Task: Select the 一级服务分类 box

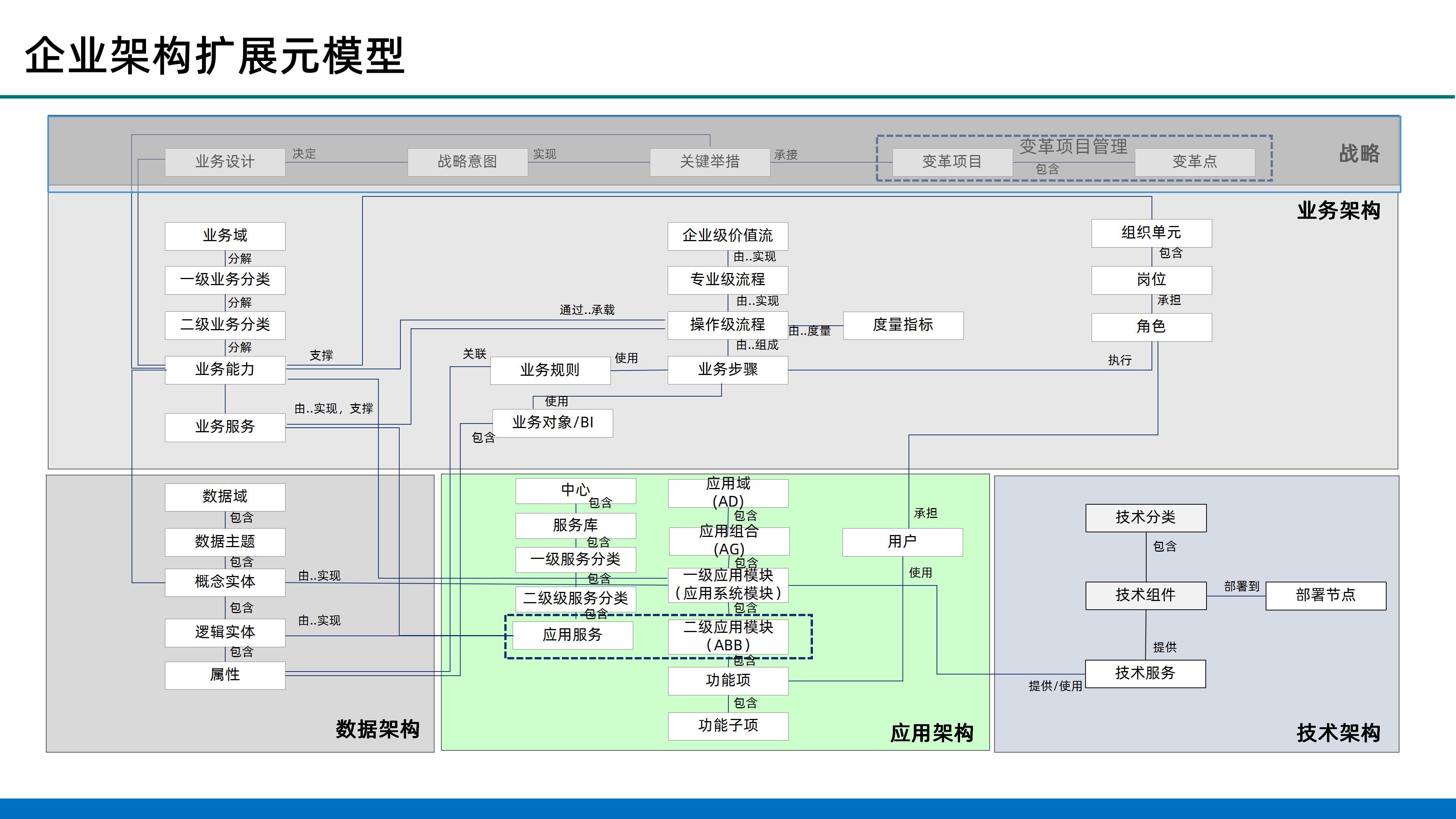Action: coord(576,560)
